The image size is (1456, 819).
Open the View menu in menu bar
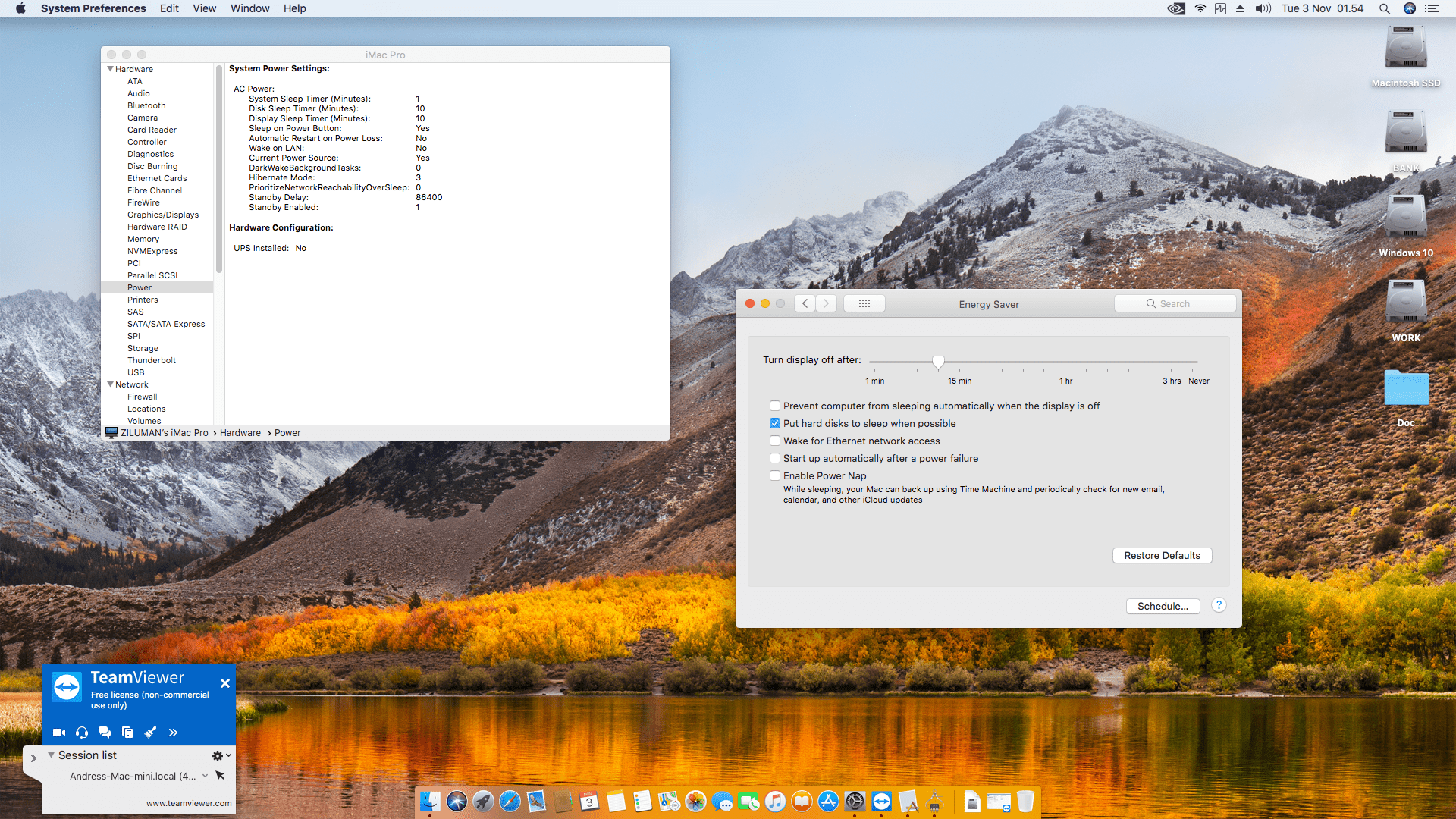[204, 8]
